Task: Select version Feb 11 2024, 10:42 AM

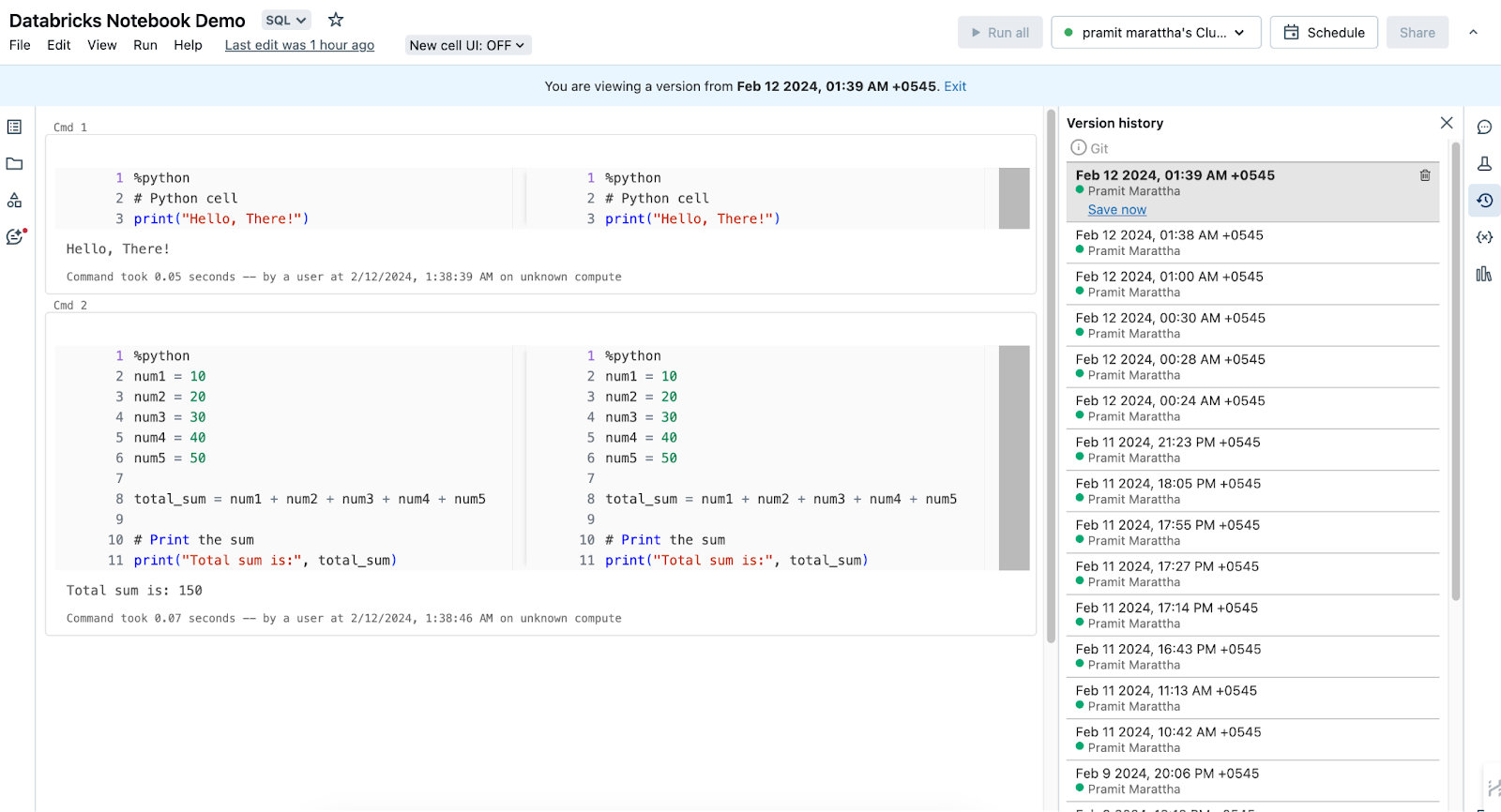Action: click(x=1252, y=740)
